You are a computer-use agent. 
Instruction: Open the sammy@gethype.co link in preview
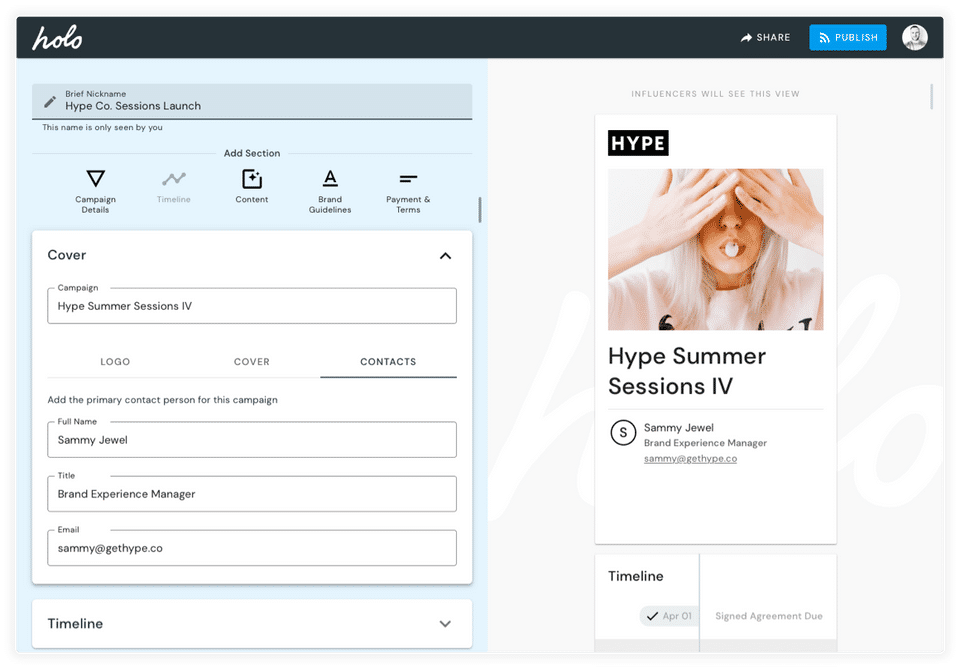coord(690,458)
